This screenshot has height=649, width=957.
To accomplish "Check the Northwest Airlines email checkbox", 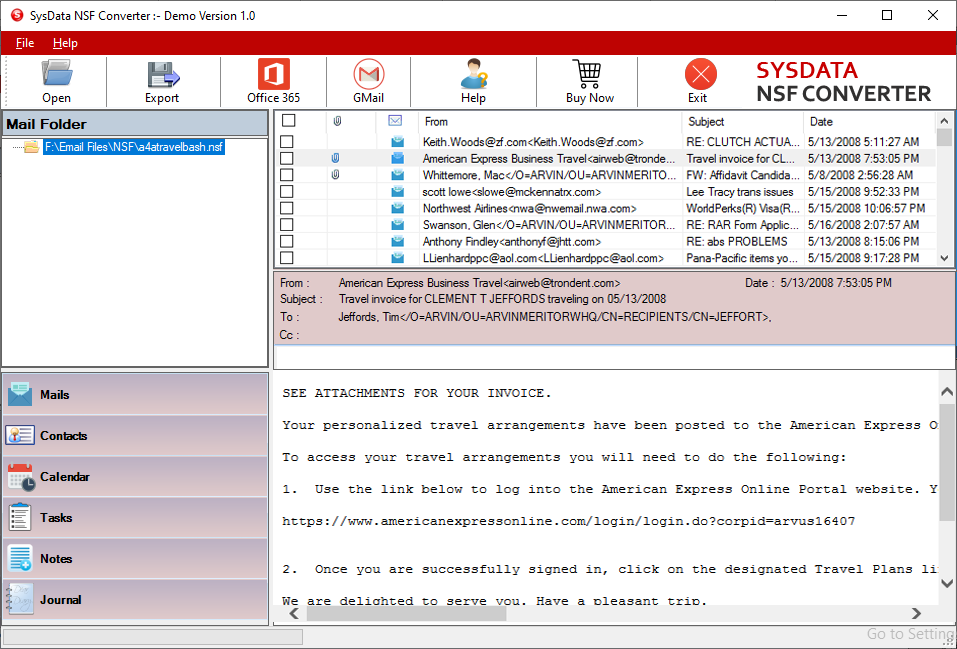I will tap(286, 208).
